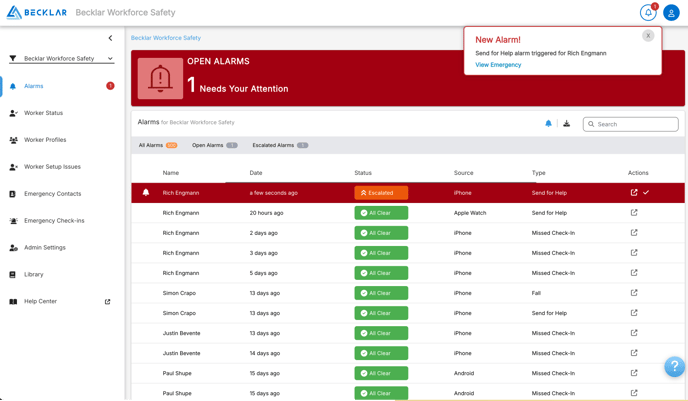Open Help Center in the sidebar
This screenshot has height=401, width=688.
[x=40, y=301]
